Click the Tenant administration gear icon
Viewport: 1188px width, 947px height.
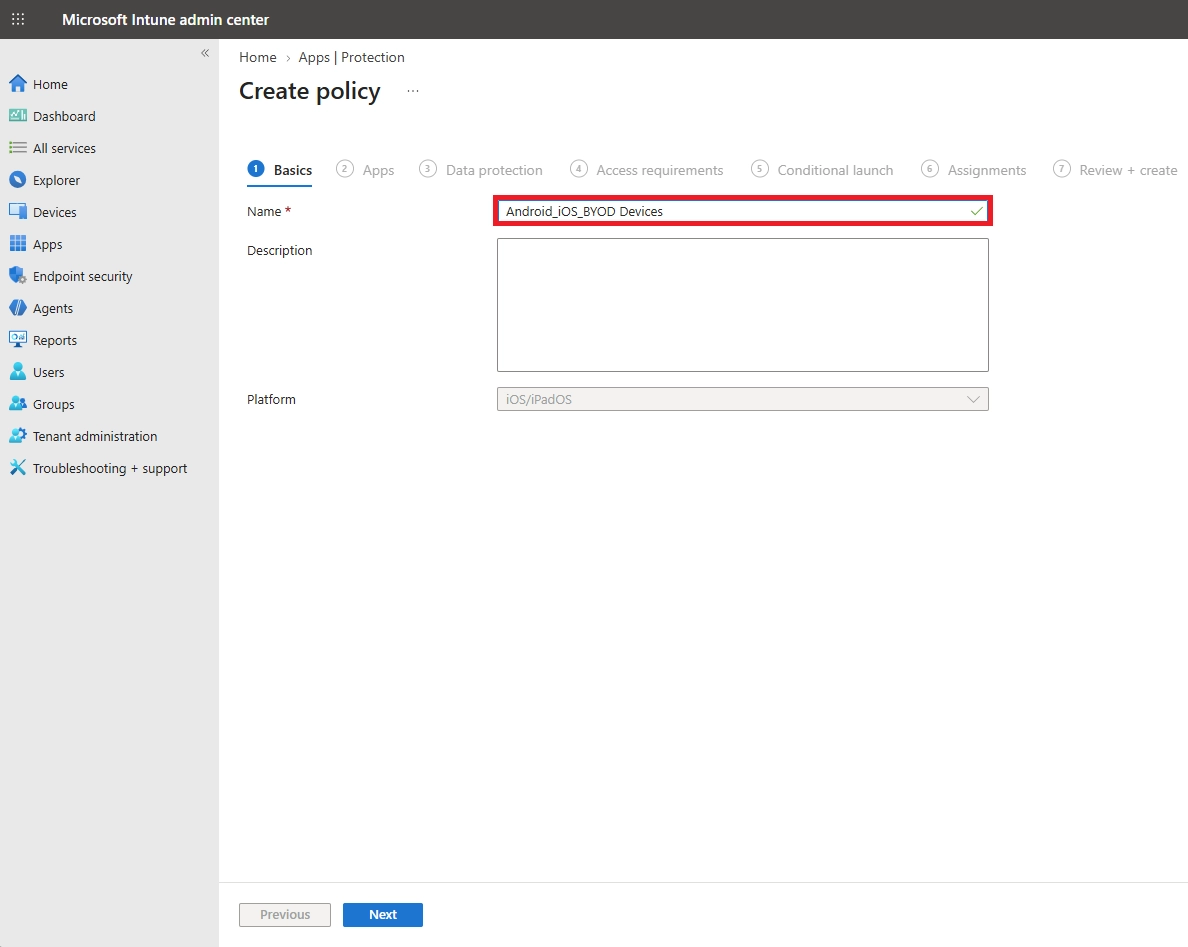pos(17,436)
